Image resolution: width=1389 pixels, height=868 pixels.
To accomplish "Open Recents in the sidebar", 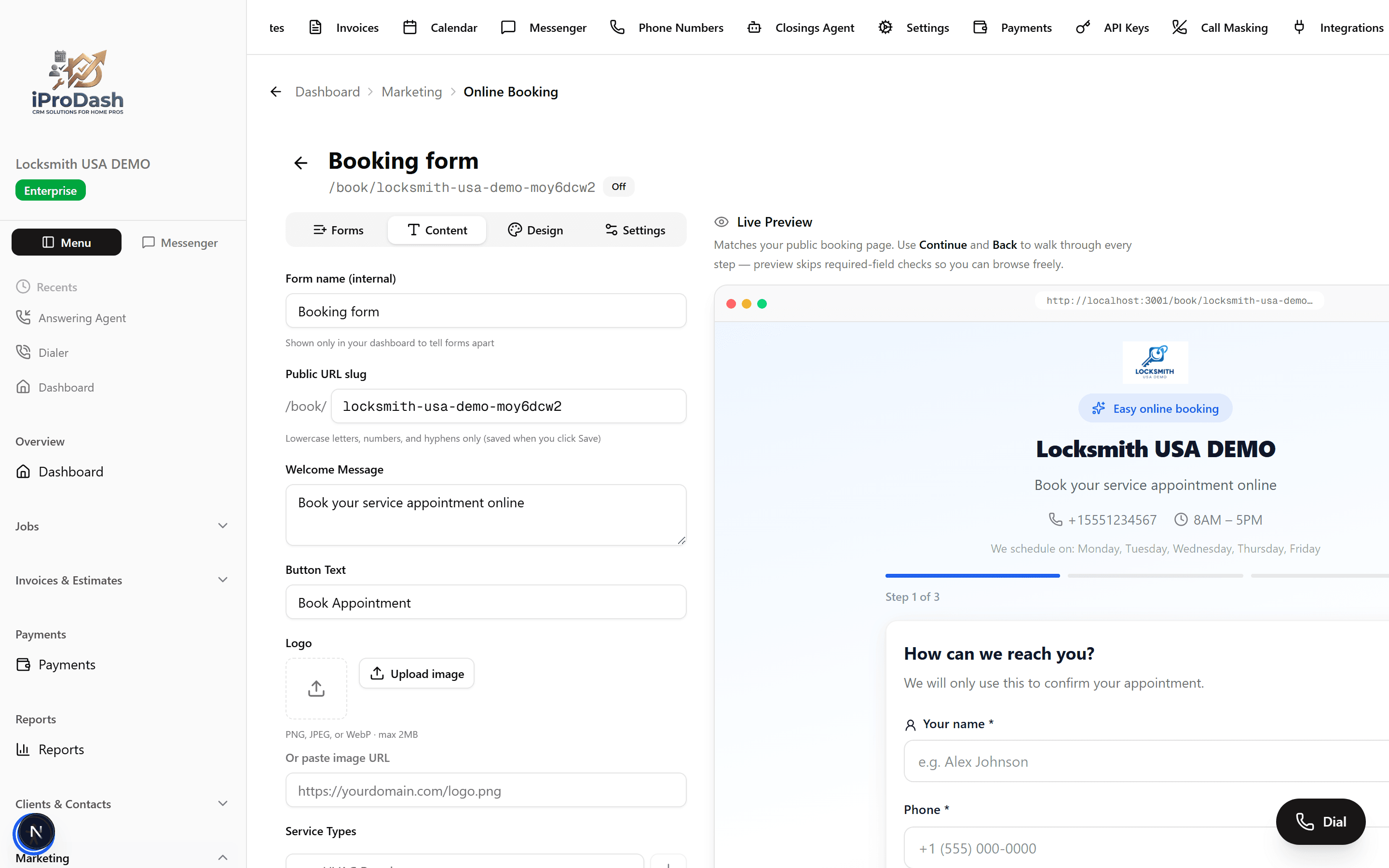I will click(46, 286).
